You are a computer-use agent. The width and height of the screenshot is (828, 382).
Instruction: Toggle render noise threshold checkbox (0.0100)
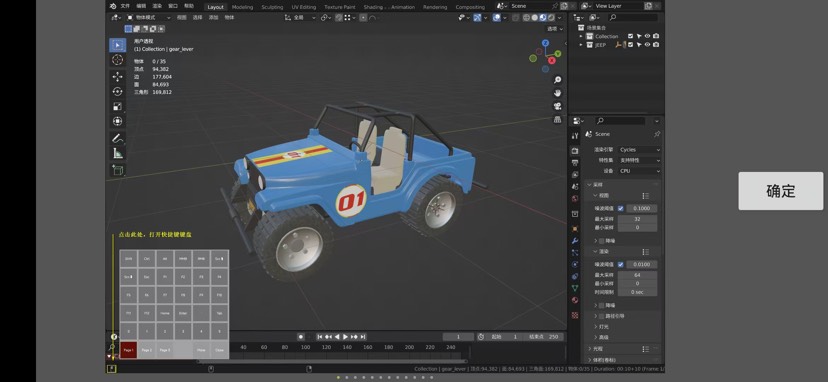(620, 264)
